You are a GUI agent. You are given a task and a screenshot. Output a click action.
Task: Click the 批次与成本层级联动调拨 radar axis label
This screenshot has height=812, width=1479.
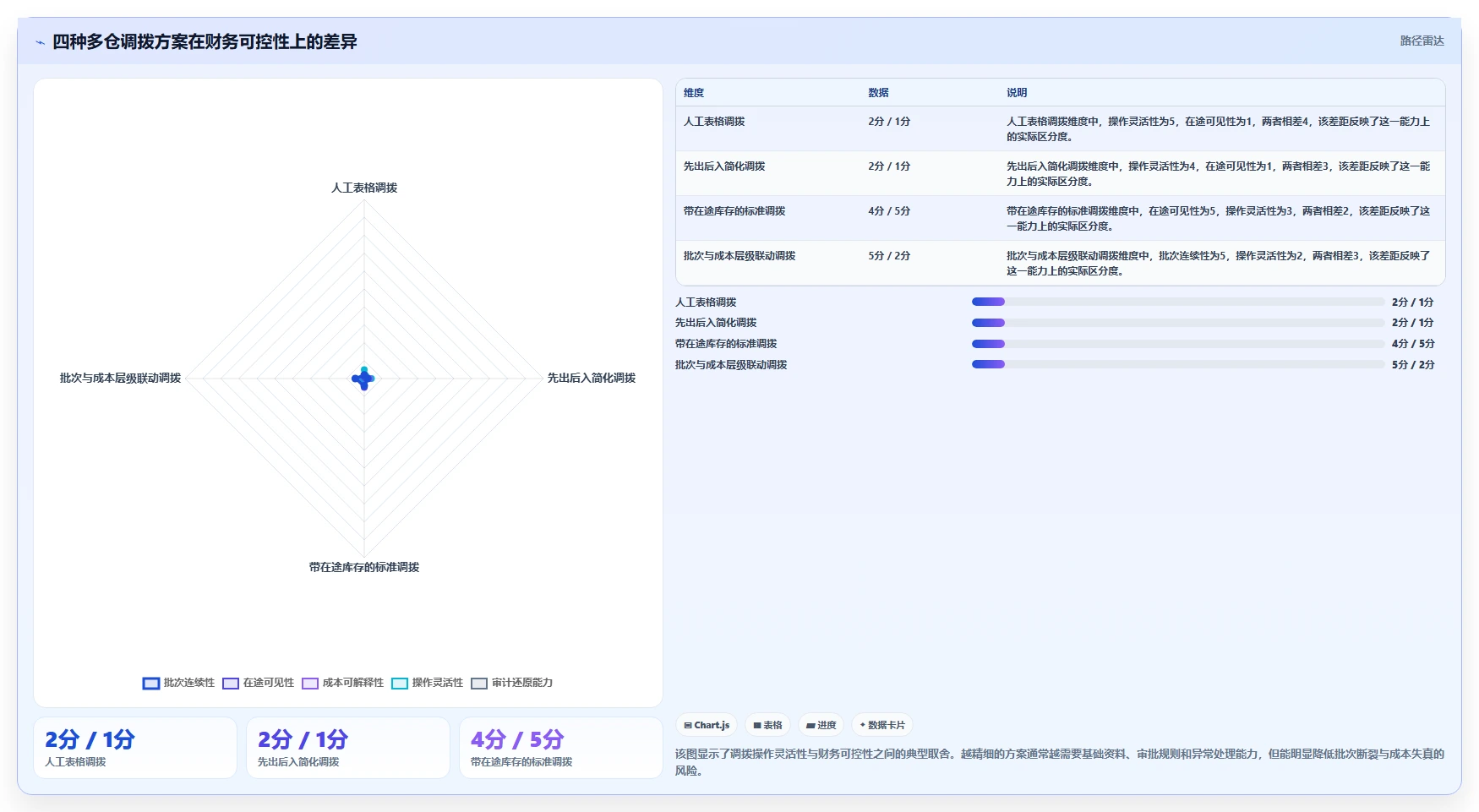pyautogui.click(x=120, y=379)
